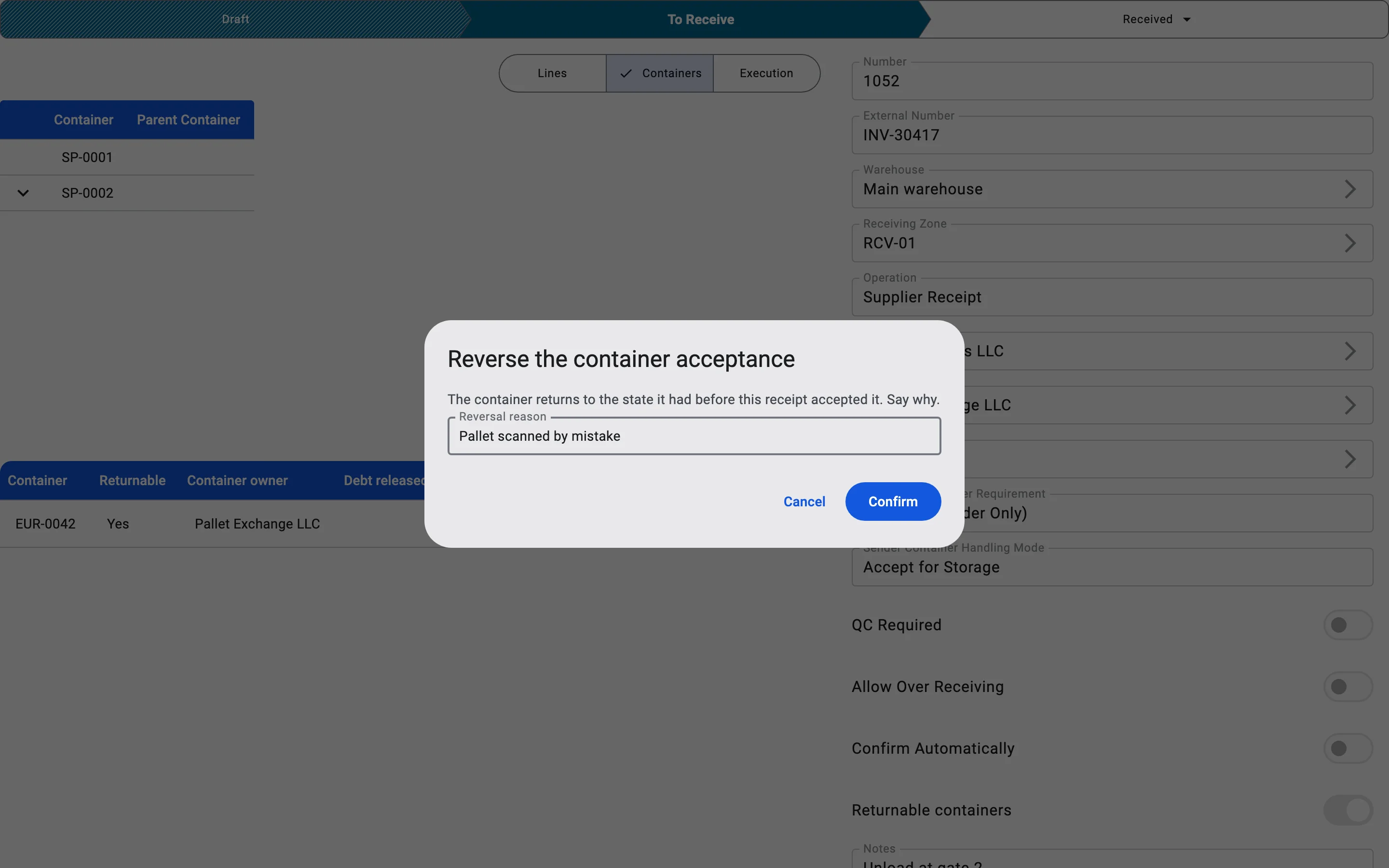1389x868 pixels.
Task: Select the SP-0001 container row
Action: click(127, 157)
